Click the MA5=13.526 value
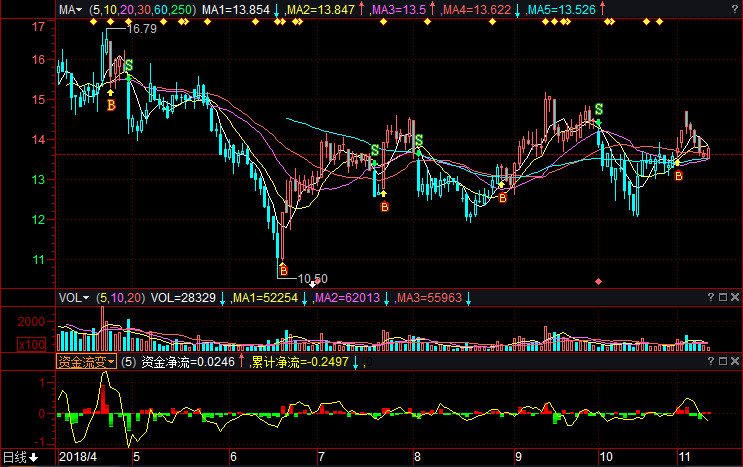Viewport: 743px width, 467px height. tap(562, 9)
